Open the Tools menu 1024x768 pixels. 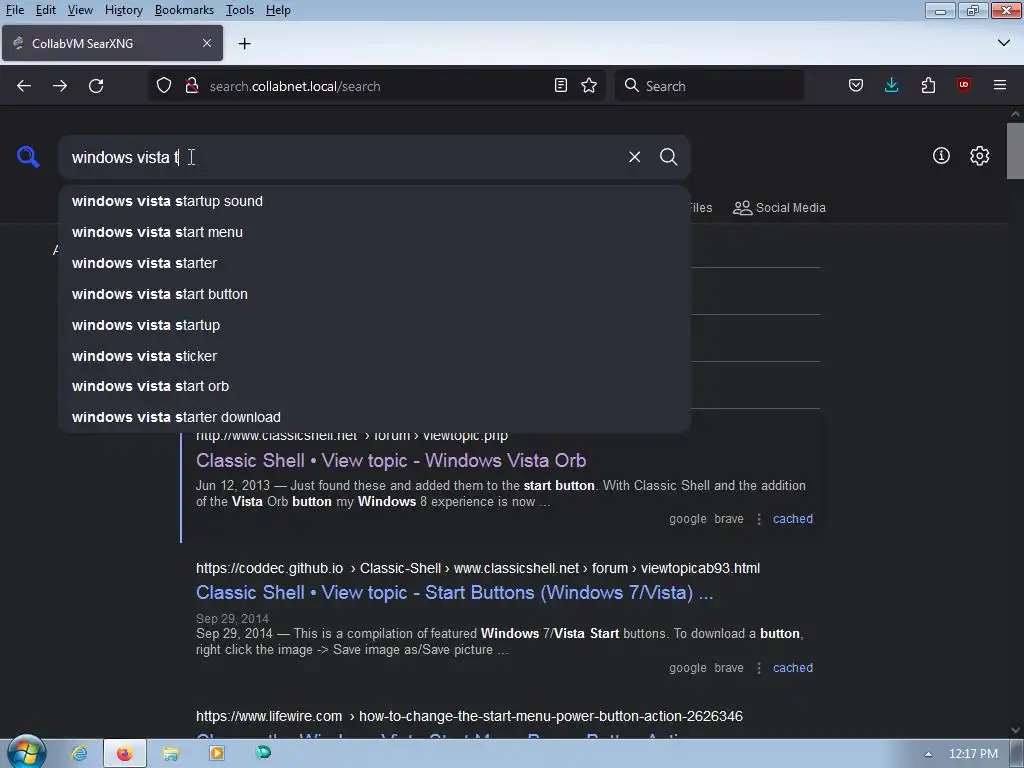click(x=240, y=10)
